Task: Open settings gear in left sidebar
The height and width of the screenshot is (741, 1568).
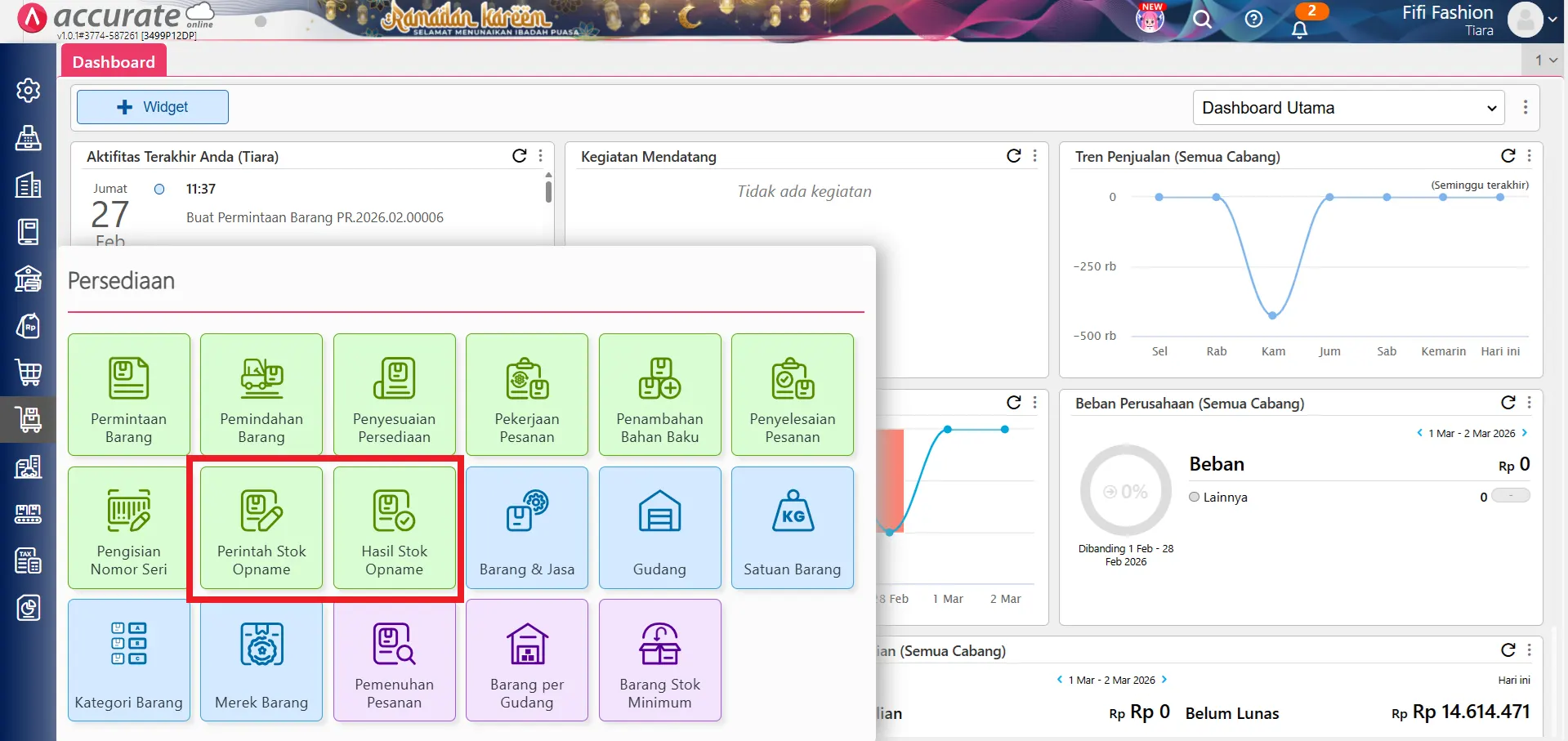Action: click(29, 90)
